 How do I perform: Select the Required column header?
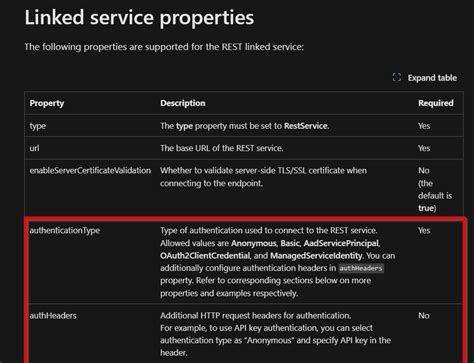click(x=436, y=103)
